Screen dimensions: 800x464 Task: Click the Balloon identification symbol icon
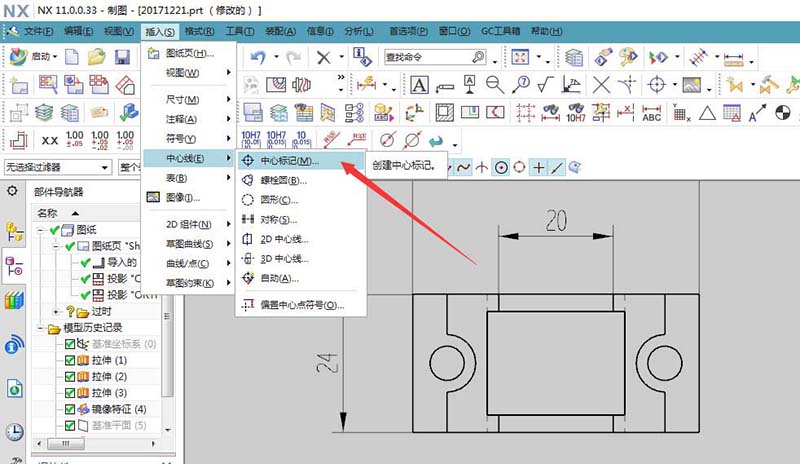pyautogui.click(x=520, y=85)
